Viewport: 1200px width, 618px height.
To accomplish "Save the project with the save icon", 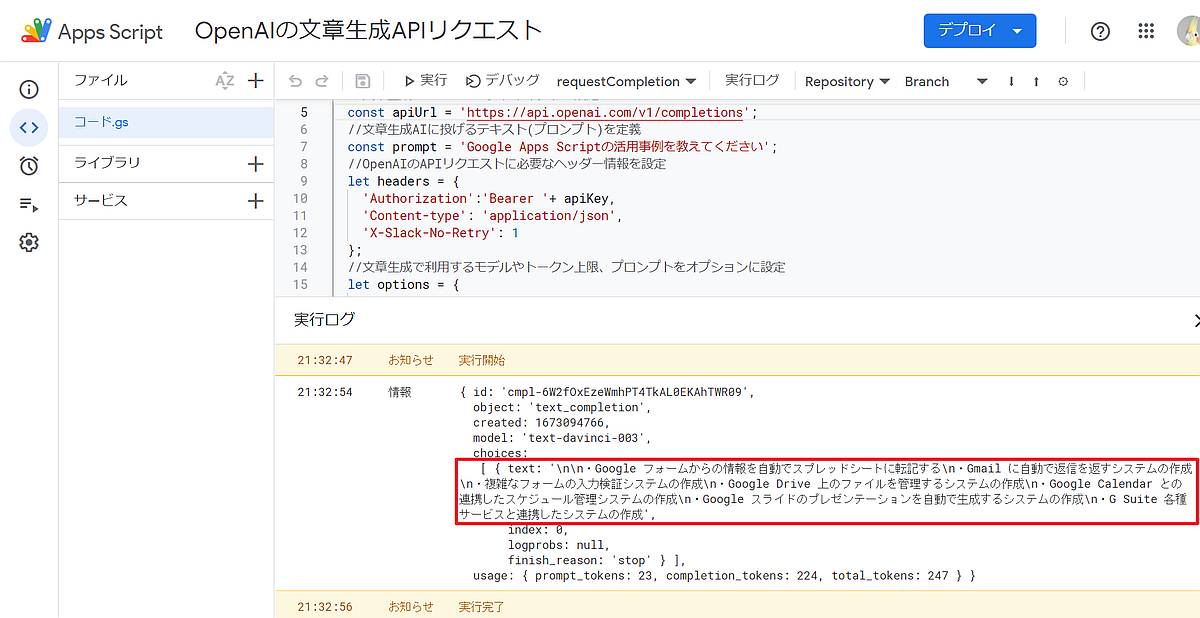I will pyautogui.click(x=362, y=80).
